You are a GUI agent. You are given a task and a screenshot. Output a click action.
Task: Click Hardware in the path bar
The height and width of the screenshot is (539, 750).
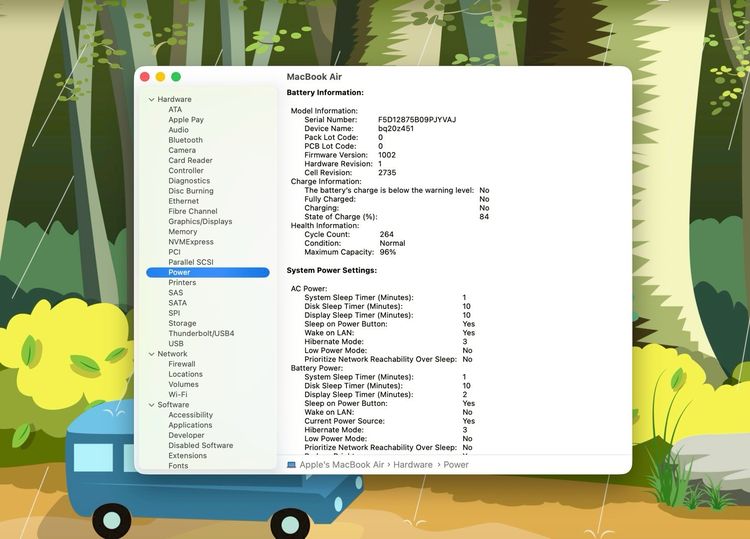pyautogui.click(x=413, y=465)
